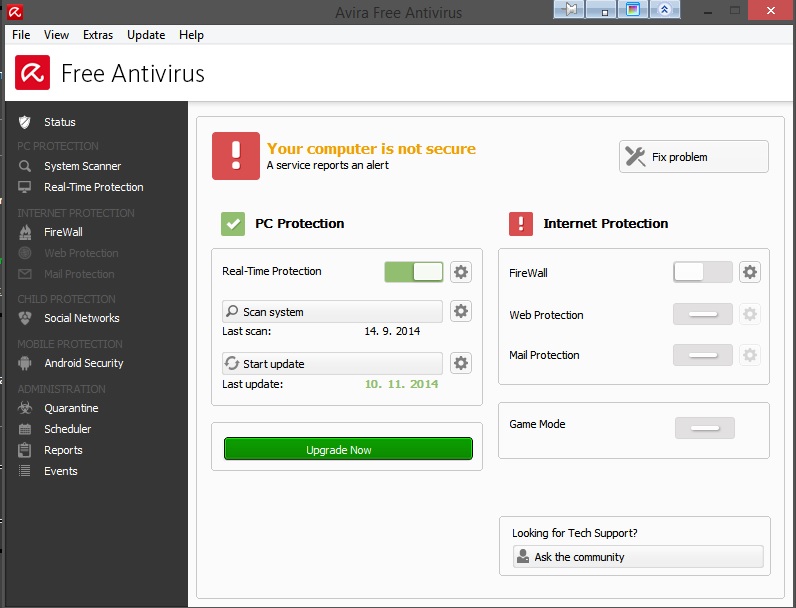Select Social Networks label in the sidebar
The width and height of the screenshot is (796, 608).
tap(81, 318)
